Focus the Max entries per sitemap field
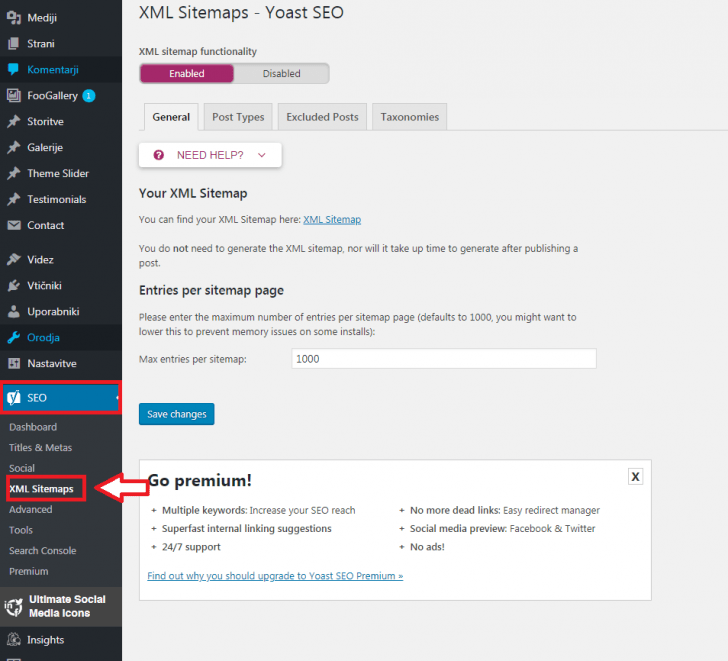The height and width of the screenshot is (661, 728). point(444,359)
